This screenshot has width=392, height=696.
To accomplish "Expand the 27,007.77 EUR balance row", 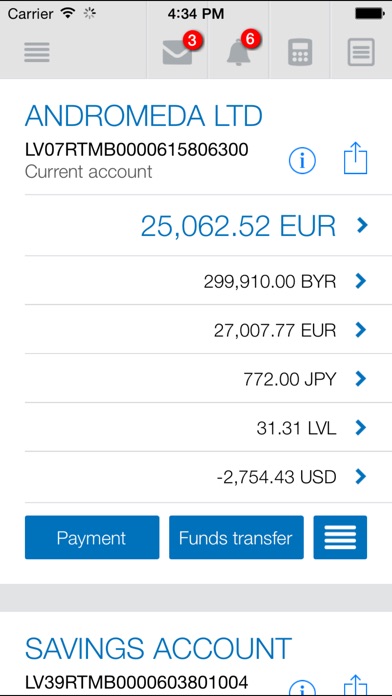I will click(x=208, y=330).
